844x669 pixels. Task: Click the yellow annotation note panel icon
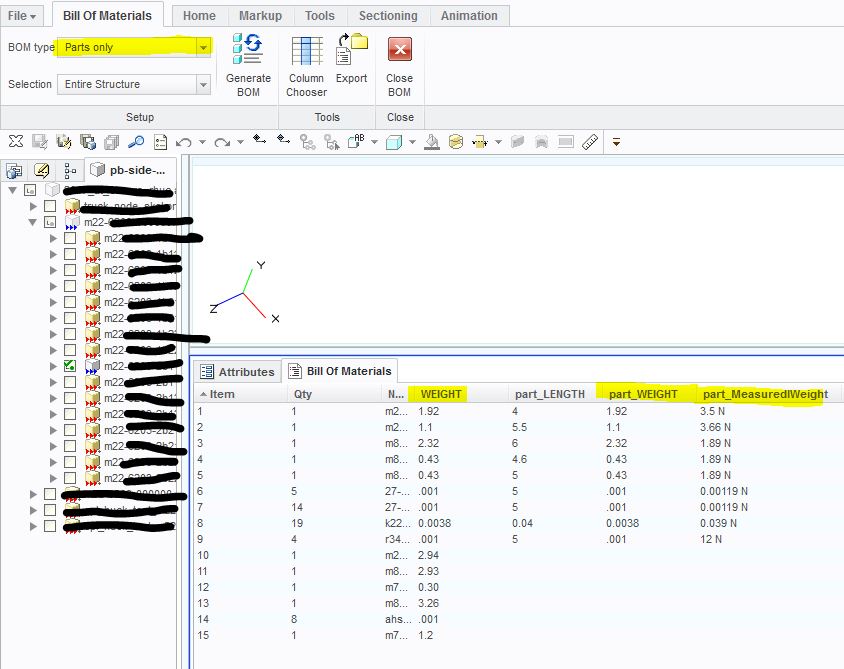pyautogui.click(x=41, y=171)
